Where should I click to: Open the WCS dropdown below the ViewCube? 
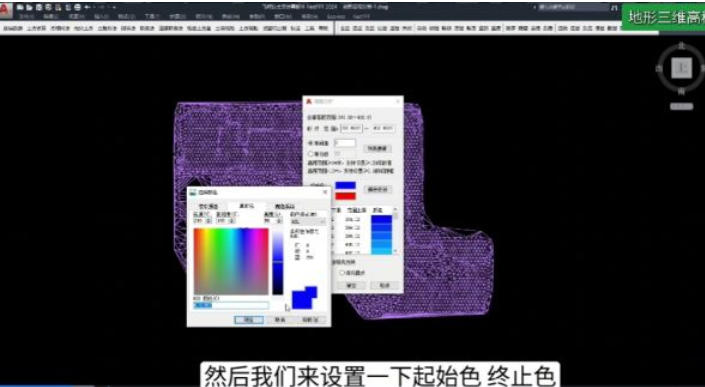682,107
